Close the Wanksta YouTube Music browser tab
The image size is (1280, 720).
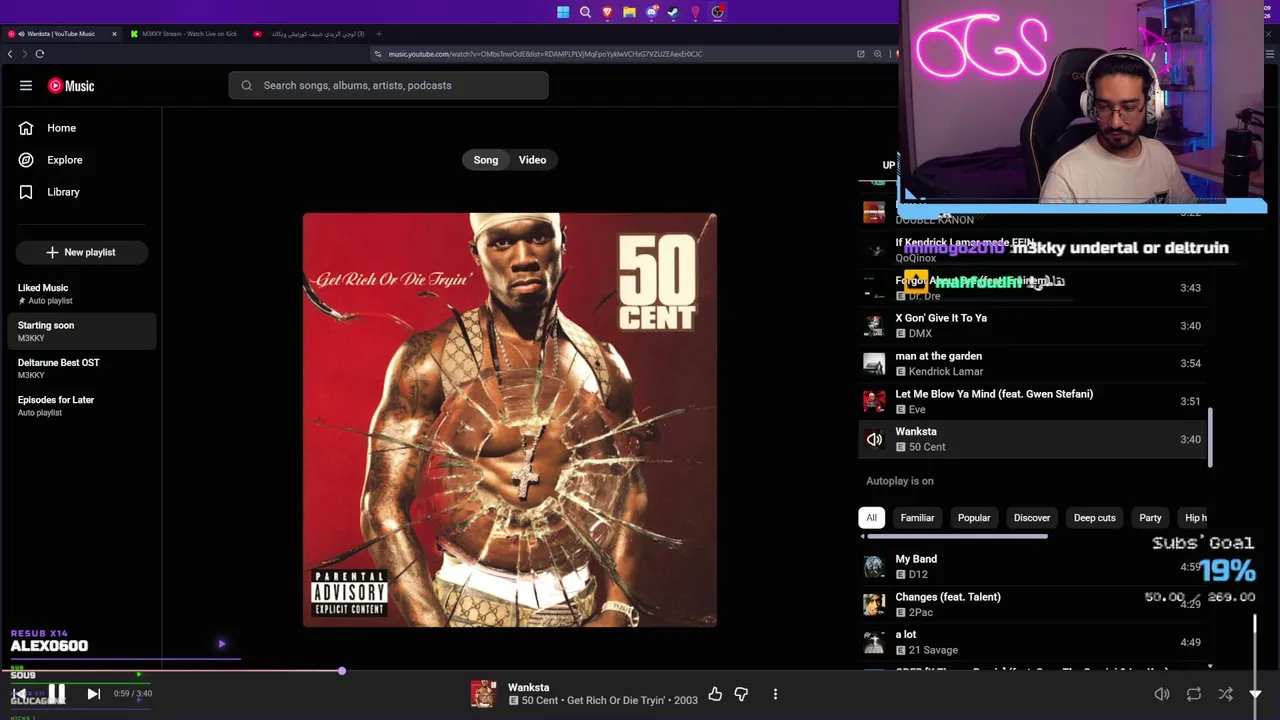tap(114, 34)
